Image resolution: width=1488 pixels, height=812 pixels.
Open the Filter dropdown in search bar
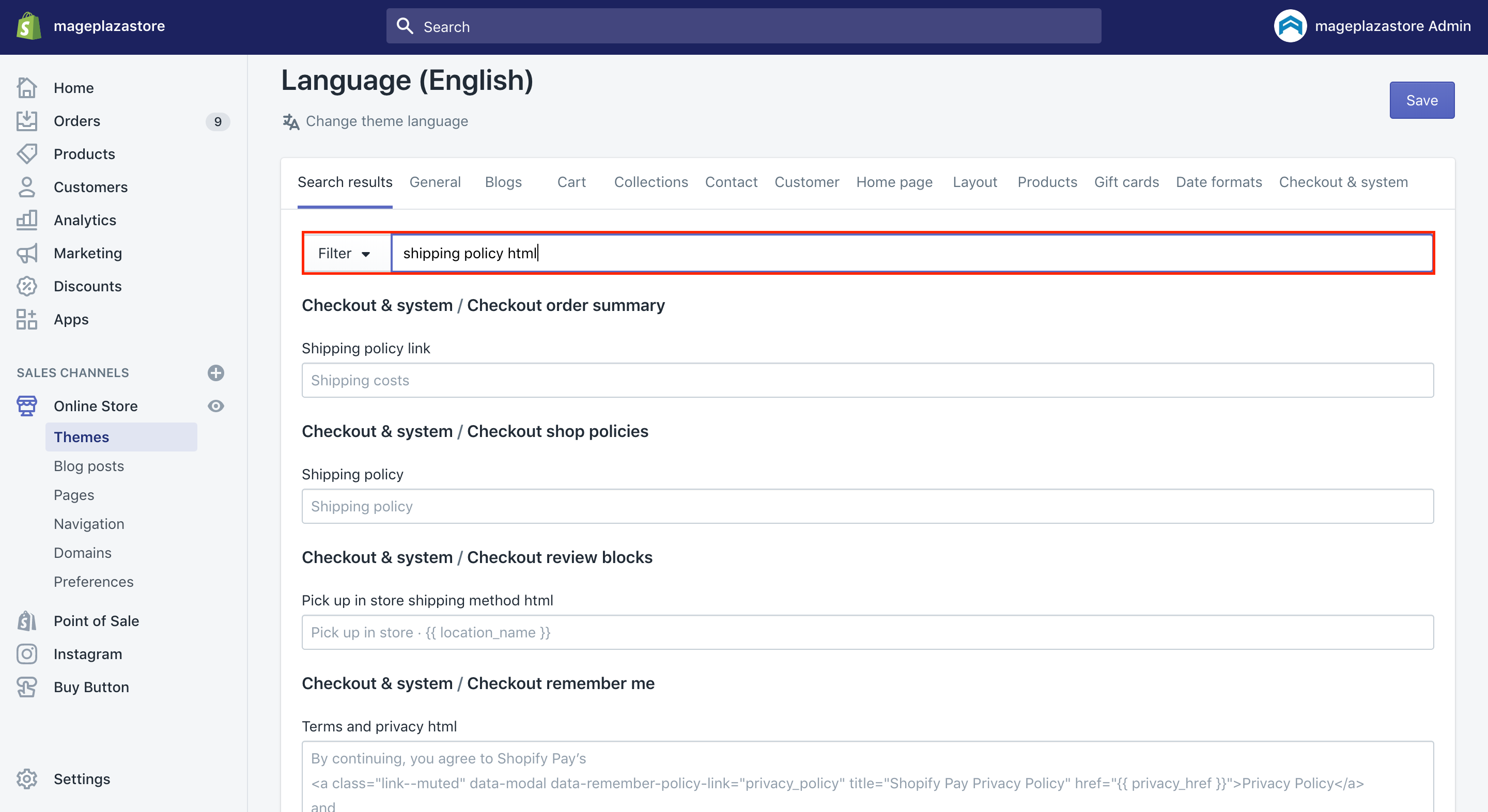344,253
